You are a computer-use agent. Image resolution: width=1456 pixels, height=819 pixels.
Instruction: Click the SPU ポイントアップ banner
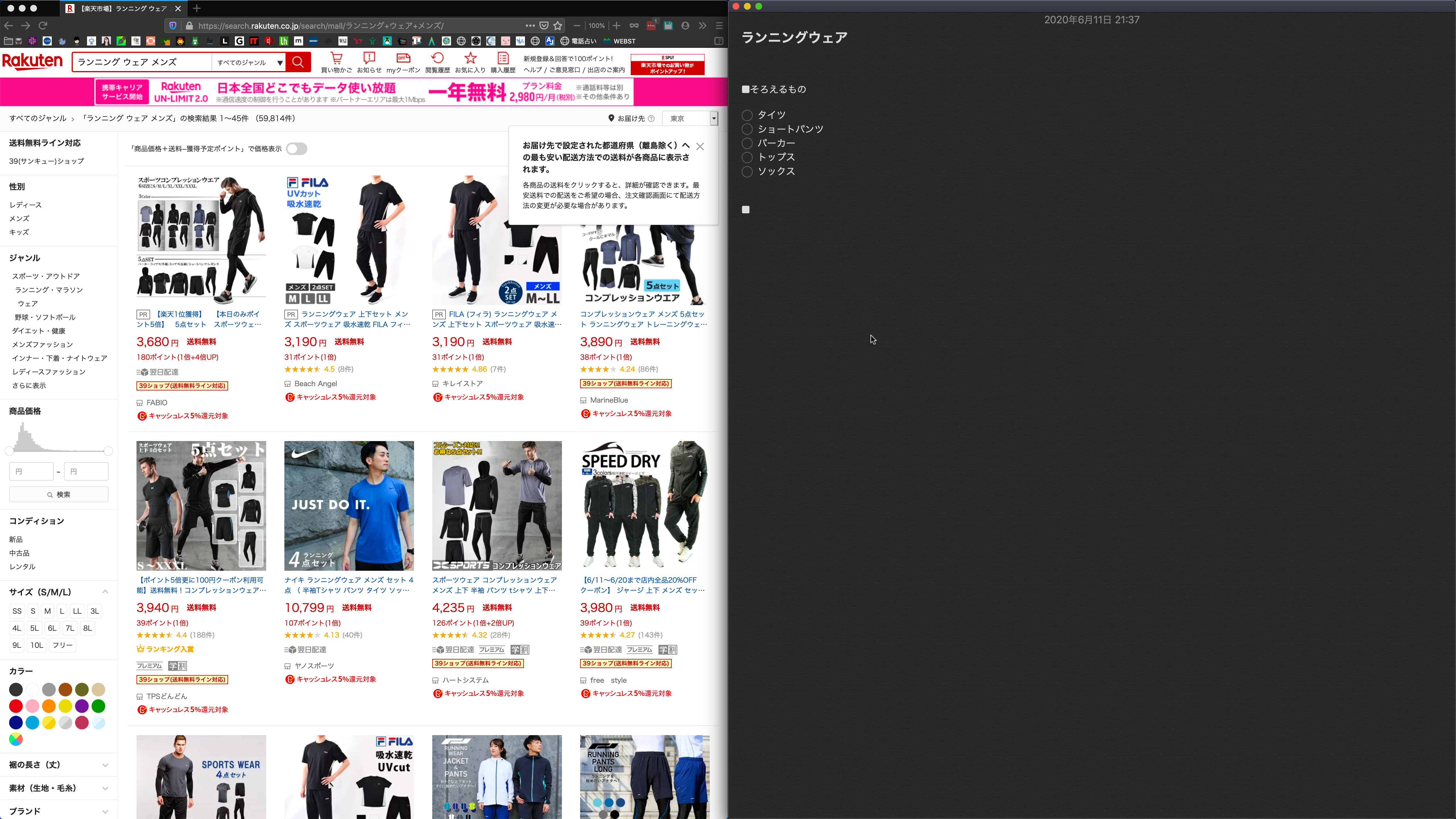[667, 65]
